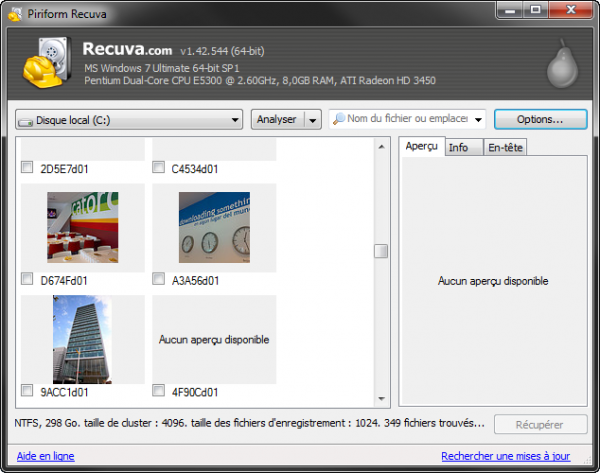Image resolution: width=600 pixels, height=473 pixels.
Task: Click the file list vertical scrollbar thumb
Action: 380,251
